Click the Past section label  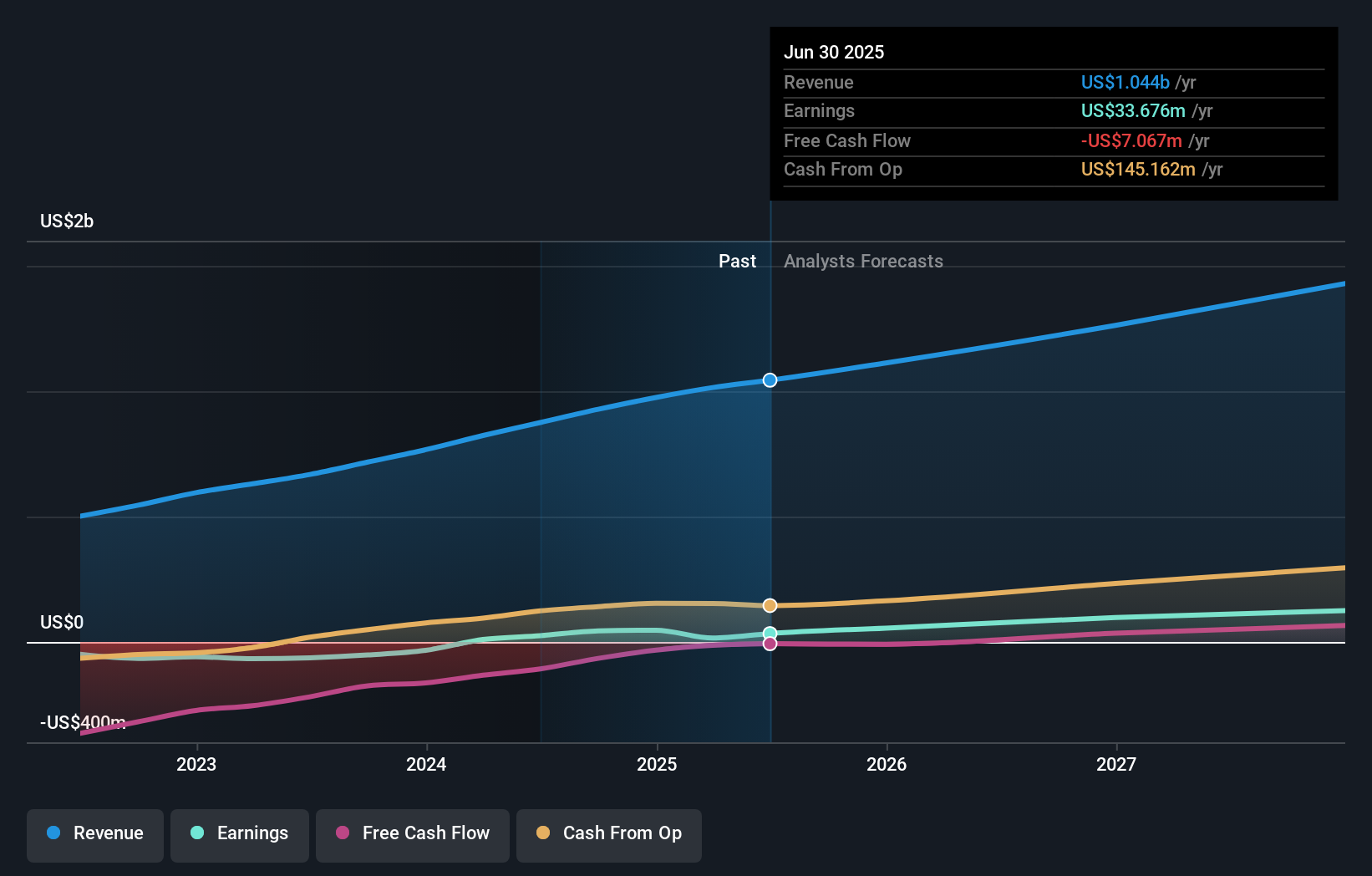(x=737, y=262)
